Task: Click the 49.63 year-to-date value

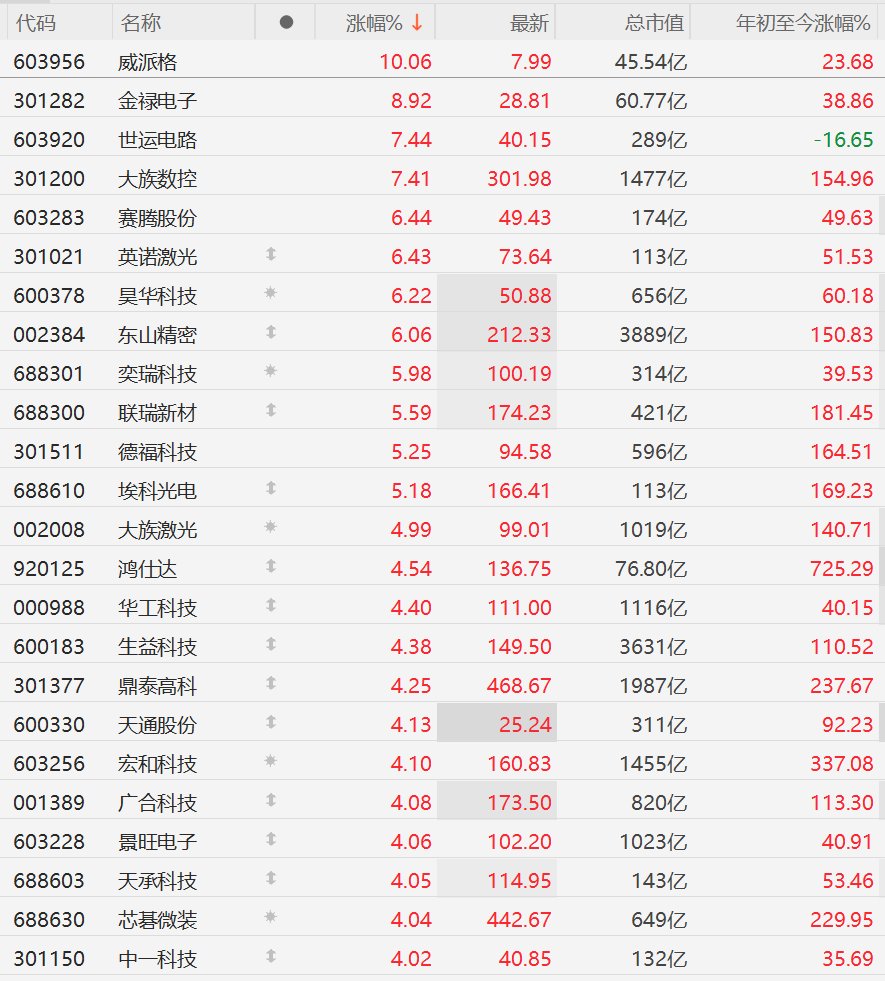Action: (x=847, y=218)
